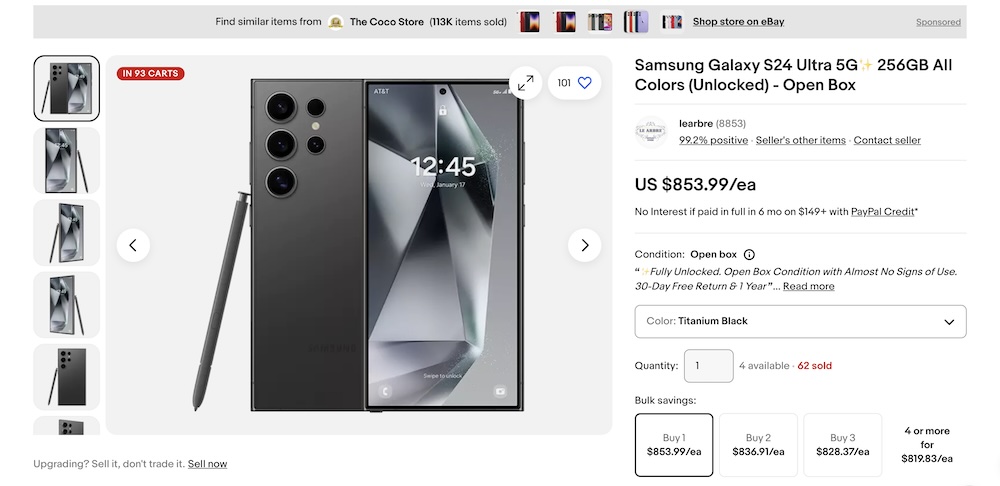
Task: Click the Quantity input field
Action: point(708,366)
